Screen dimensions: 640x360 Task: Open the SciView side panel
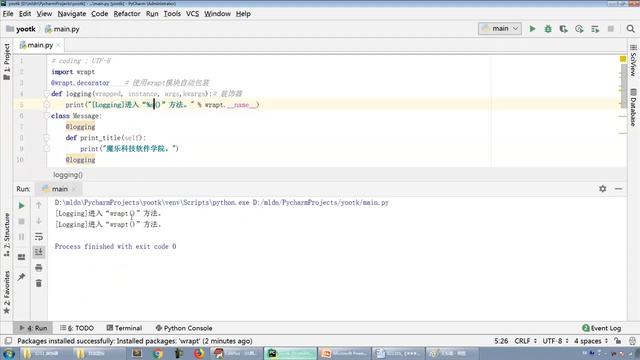click(x=633, y=60)
